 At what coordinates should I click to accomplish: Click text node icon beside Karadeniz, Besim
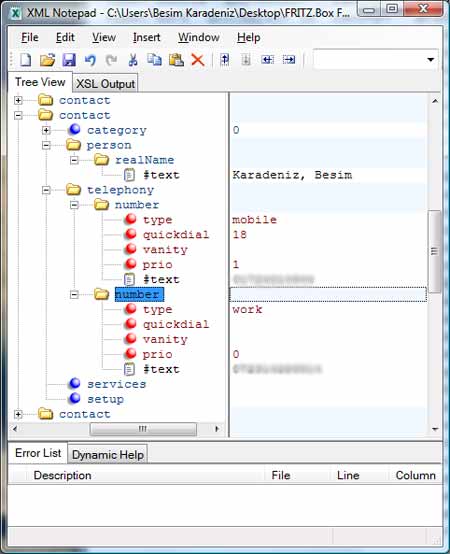(130, 175)
